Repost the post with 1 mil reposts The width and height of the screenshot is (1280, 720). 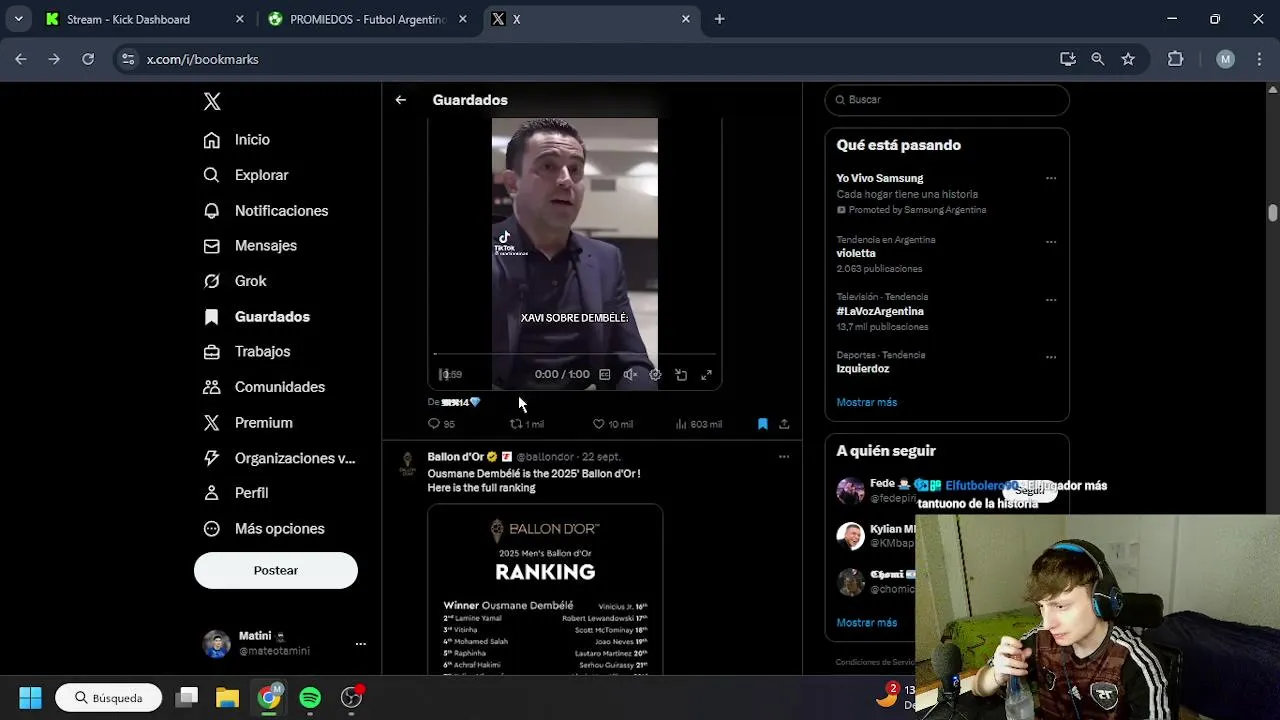coord(527,424)
